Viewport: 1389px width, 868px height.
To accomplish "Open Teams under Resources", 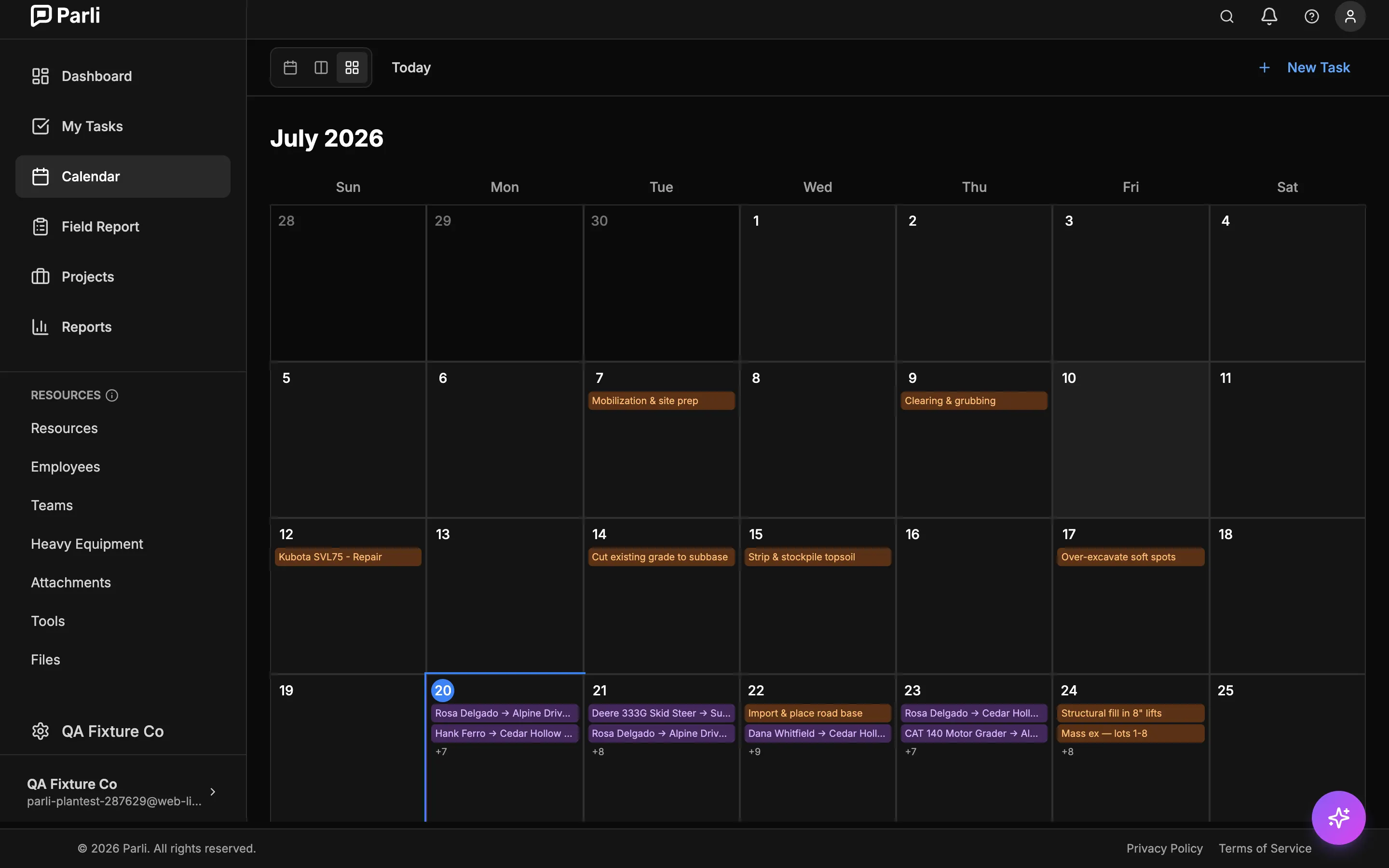I will 52,505.
